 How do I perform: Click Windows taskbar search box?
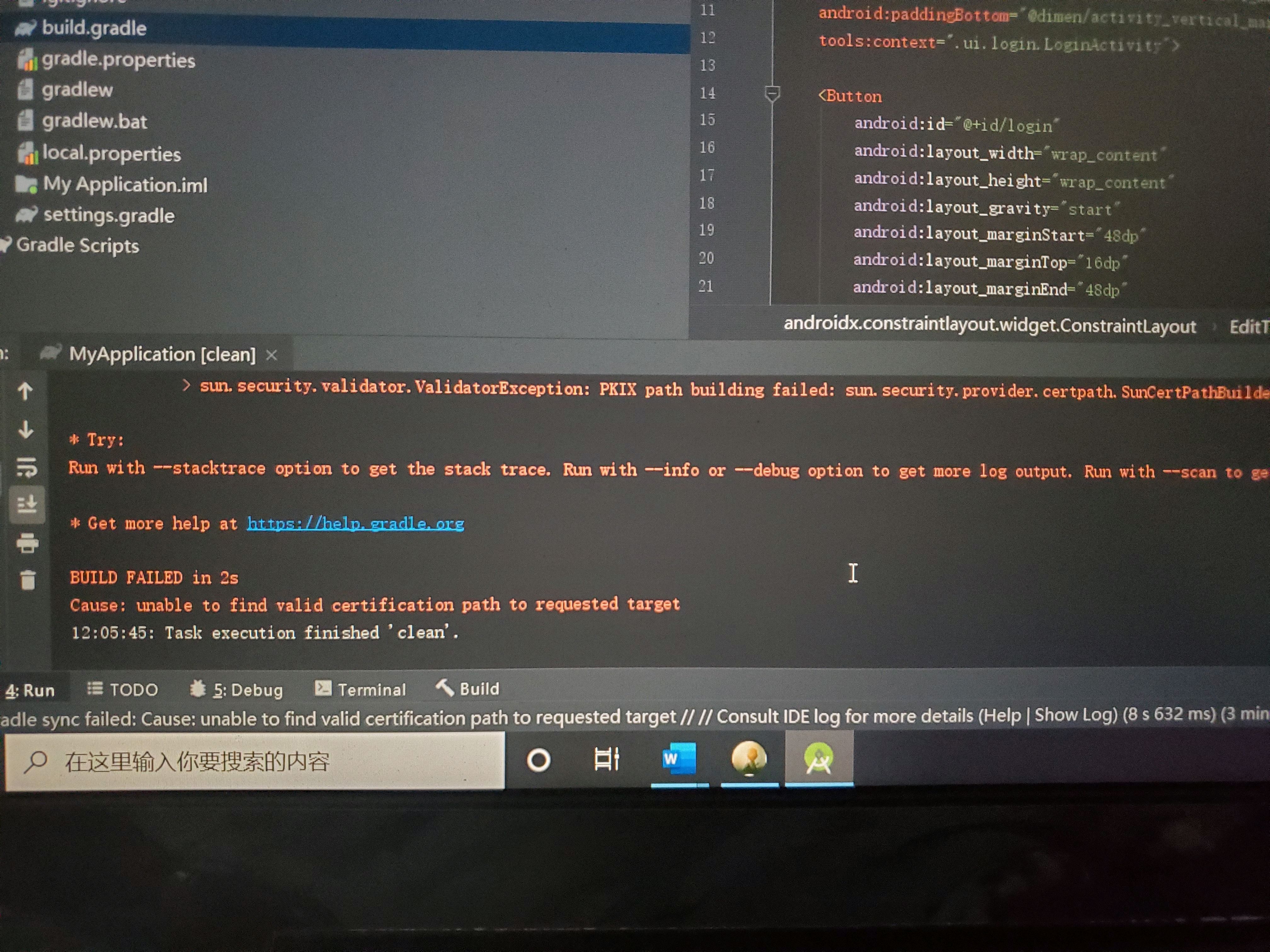click(255, 762)
